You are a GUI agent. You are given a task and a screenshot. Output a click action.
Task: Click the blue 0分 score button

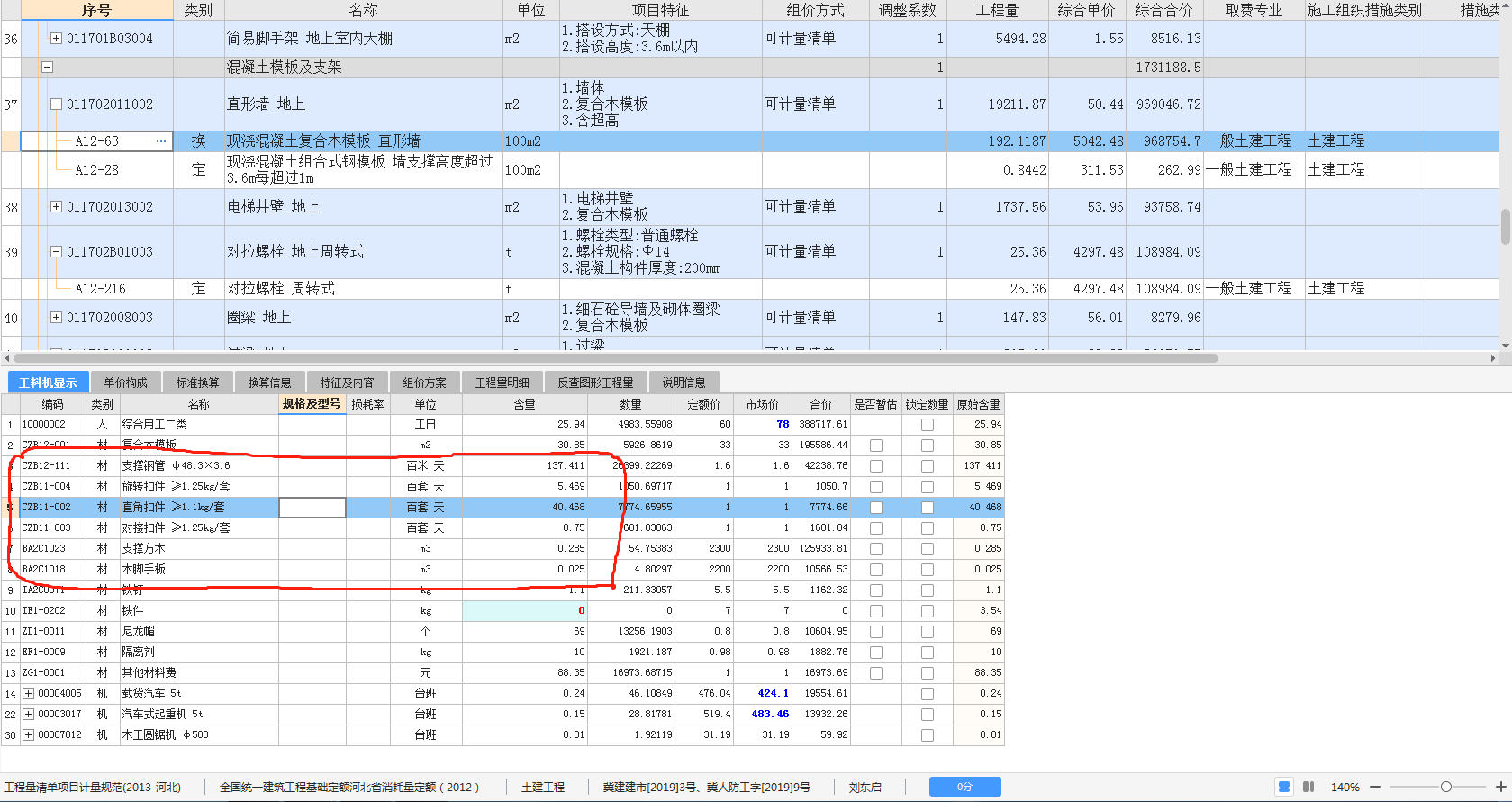pyautogui.click(x=964, y=787)
